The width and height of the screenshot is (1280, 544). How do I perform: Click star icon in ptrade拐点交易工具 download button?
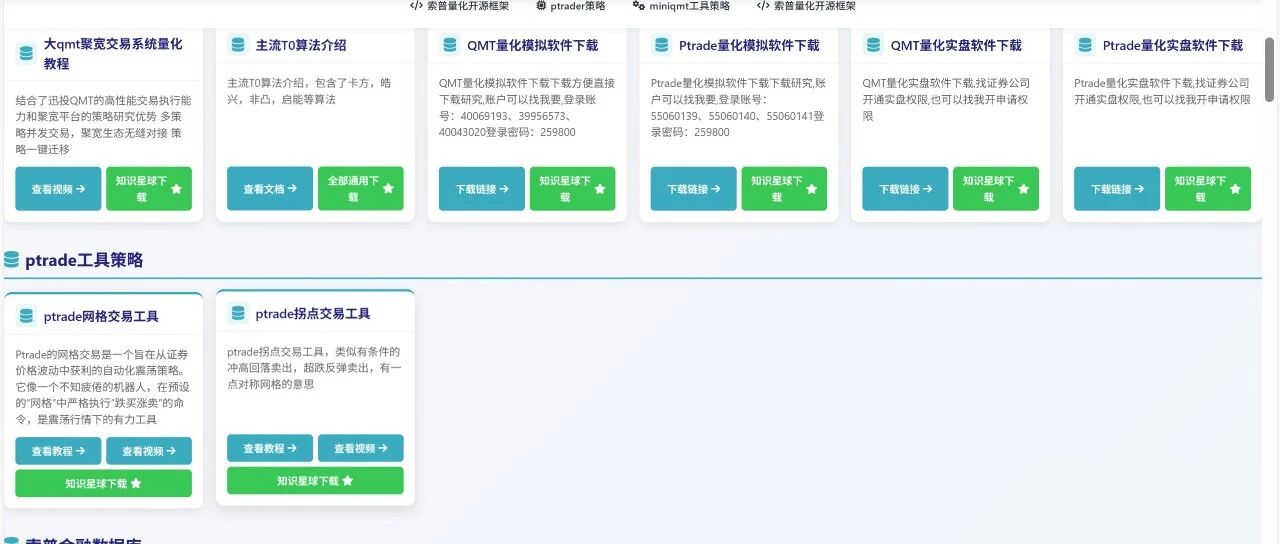click(348, 480)
